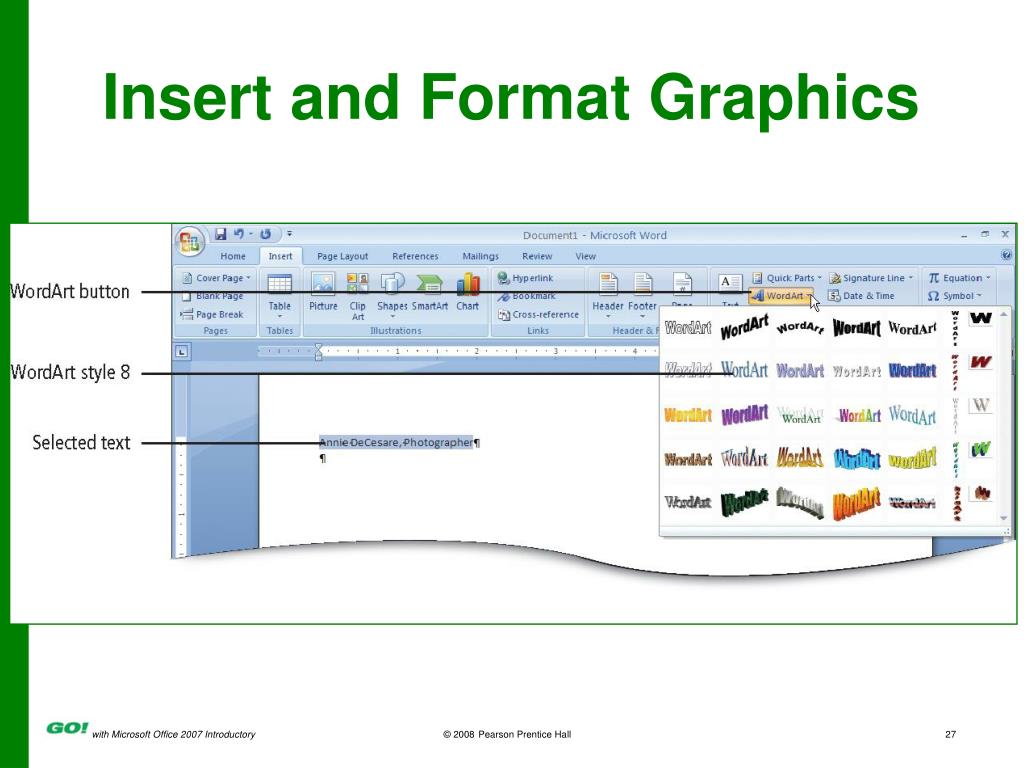Choose the bright blue 3D WordArt style

tap(856, 458)
